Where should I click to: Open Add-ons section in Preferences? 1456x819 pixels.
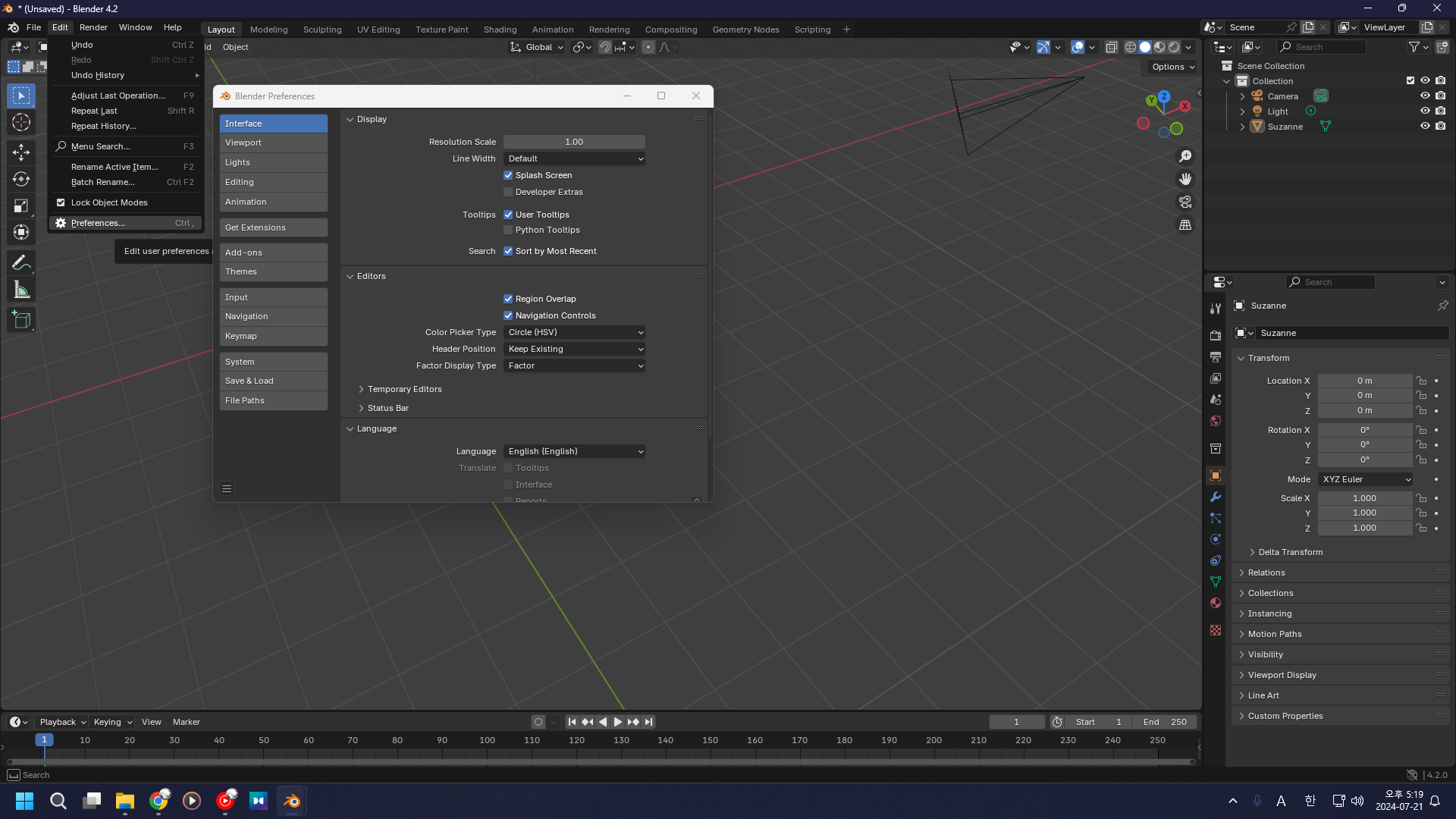pos(274,253)
